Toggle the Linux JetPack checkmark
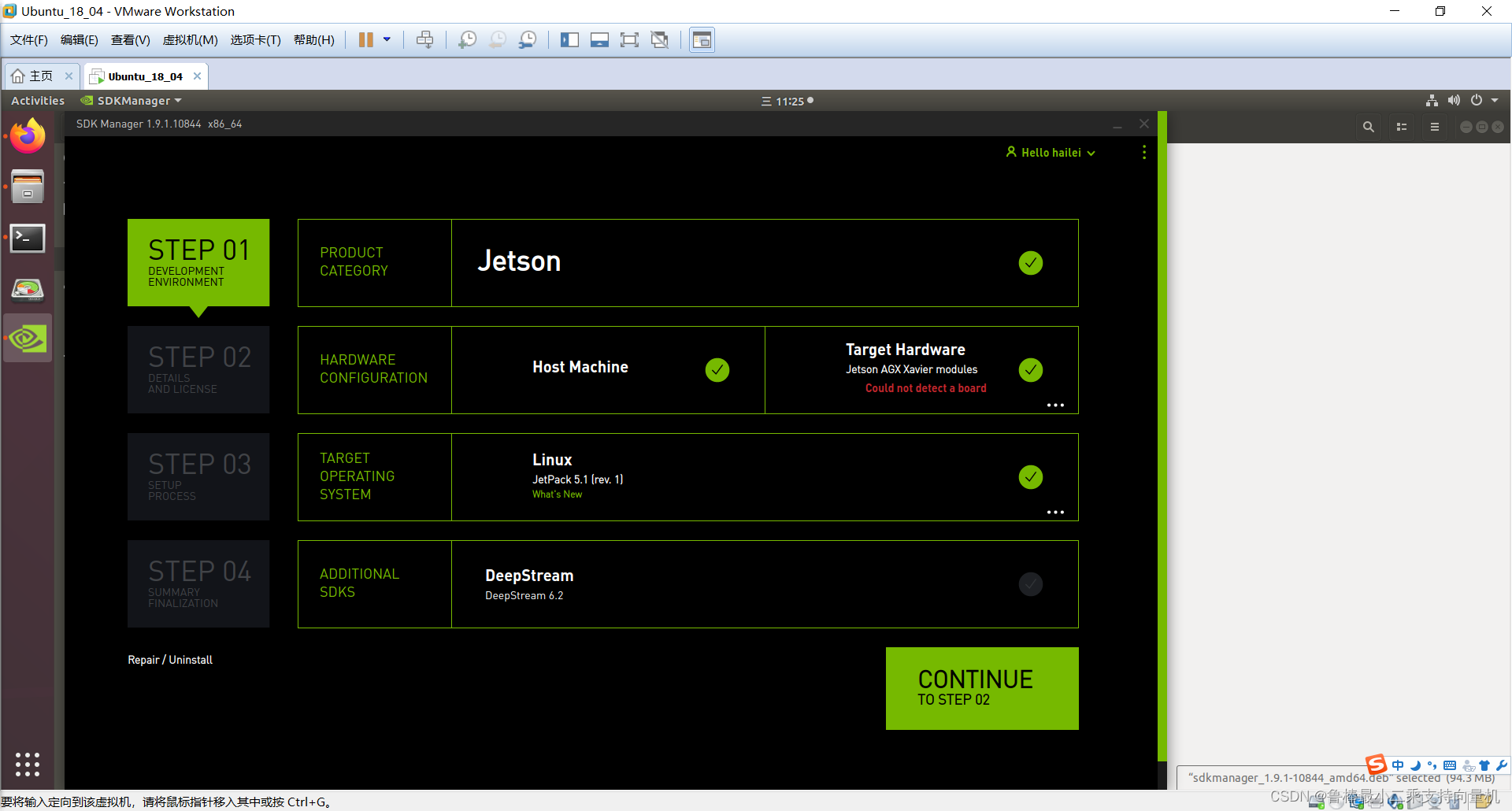1512x811 pixels. 1030,477
